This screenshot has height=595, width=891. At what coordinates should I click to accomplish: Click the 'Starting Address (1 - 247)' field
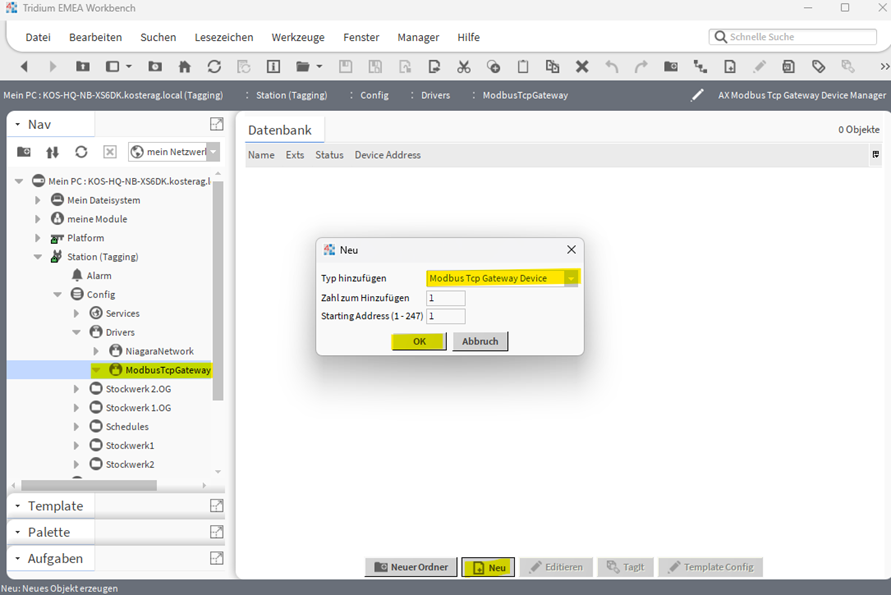click(x=446, y=316)
